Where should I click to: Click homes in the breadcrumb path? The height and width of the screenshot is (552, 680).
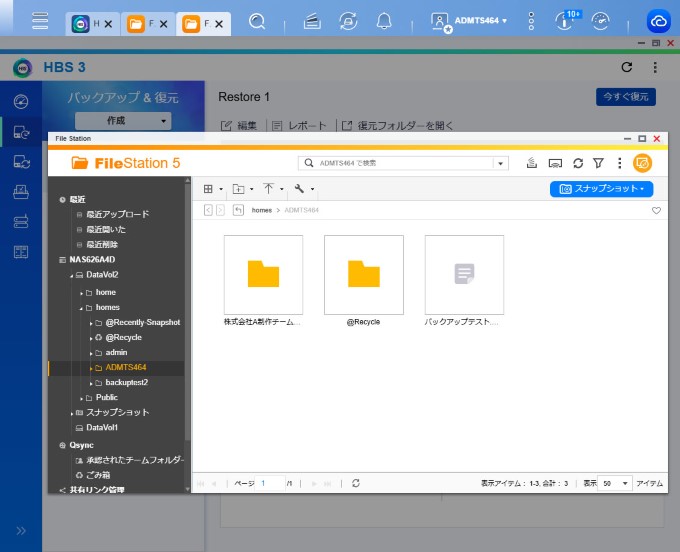coord(262,210)
